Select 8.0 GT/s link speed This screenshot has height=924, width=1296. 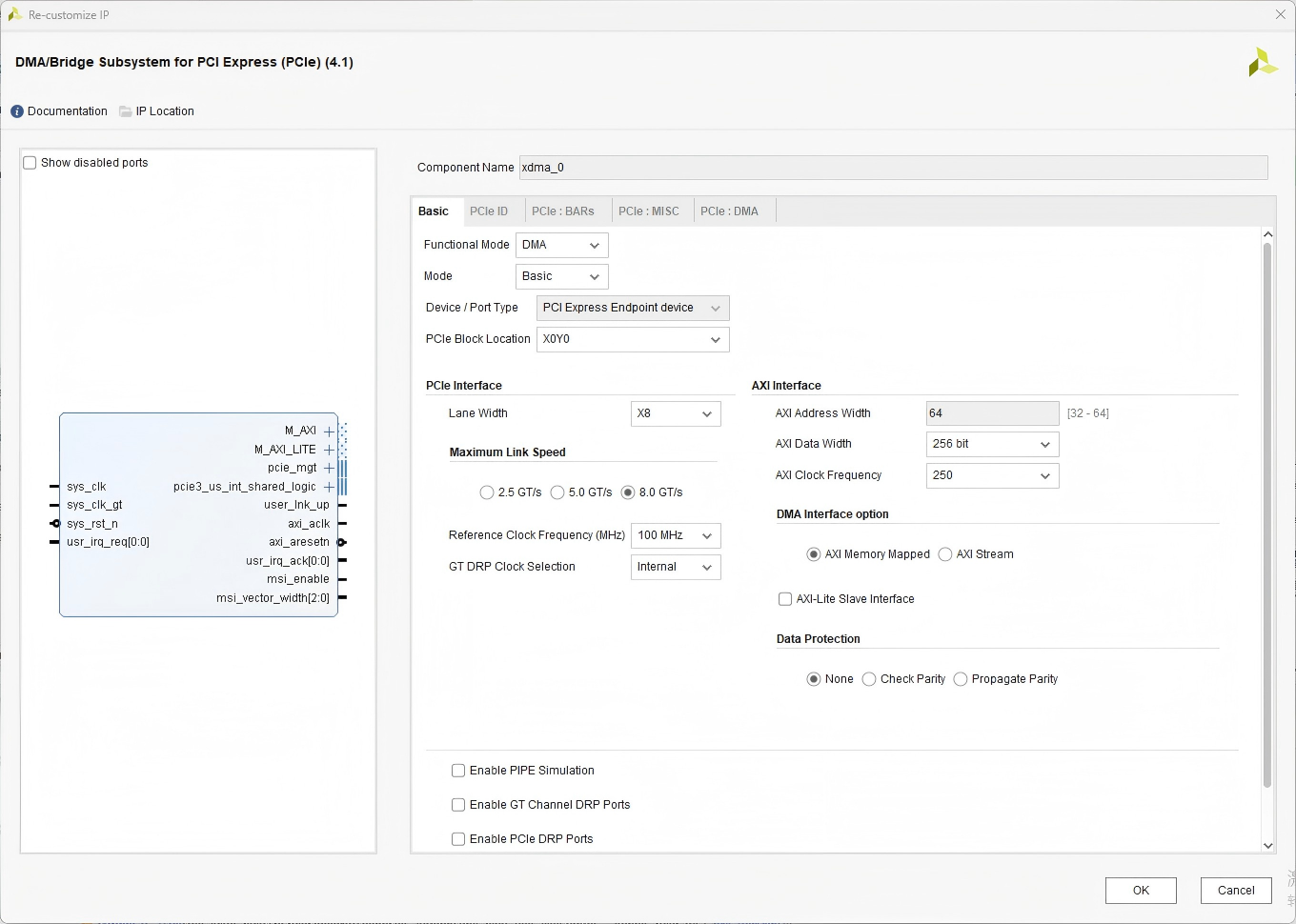(628, 492)
